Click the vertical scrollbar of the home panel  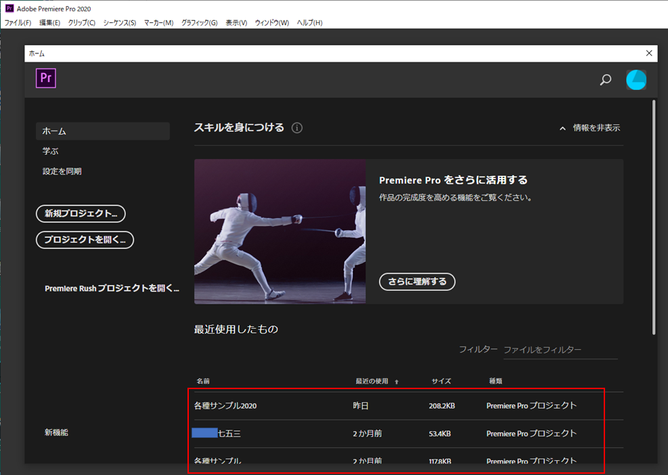click(654, 217)
